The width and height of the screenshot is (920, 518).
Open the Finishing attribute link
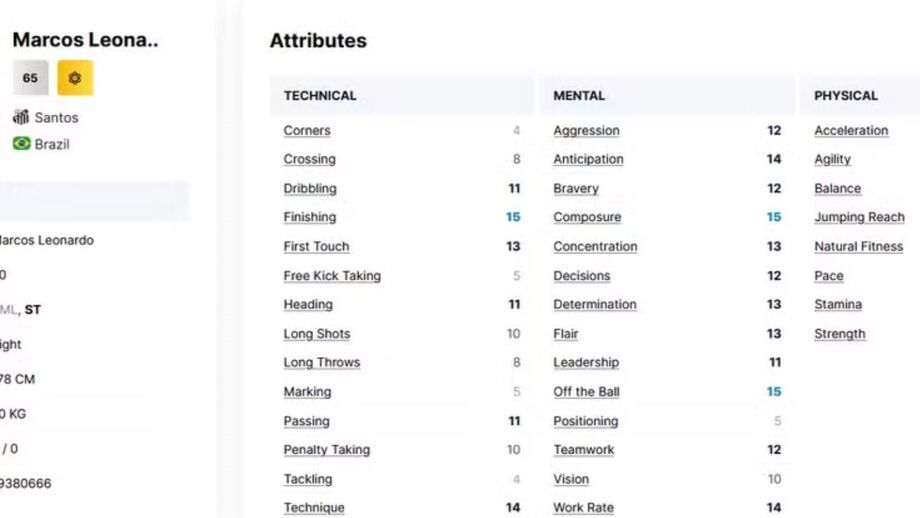(310, 217)
